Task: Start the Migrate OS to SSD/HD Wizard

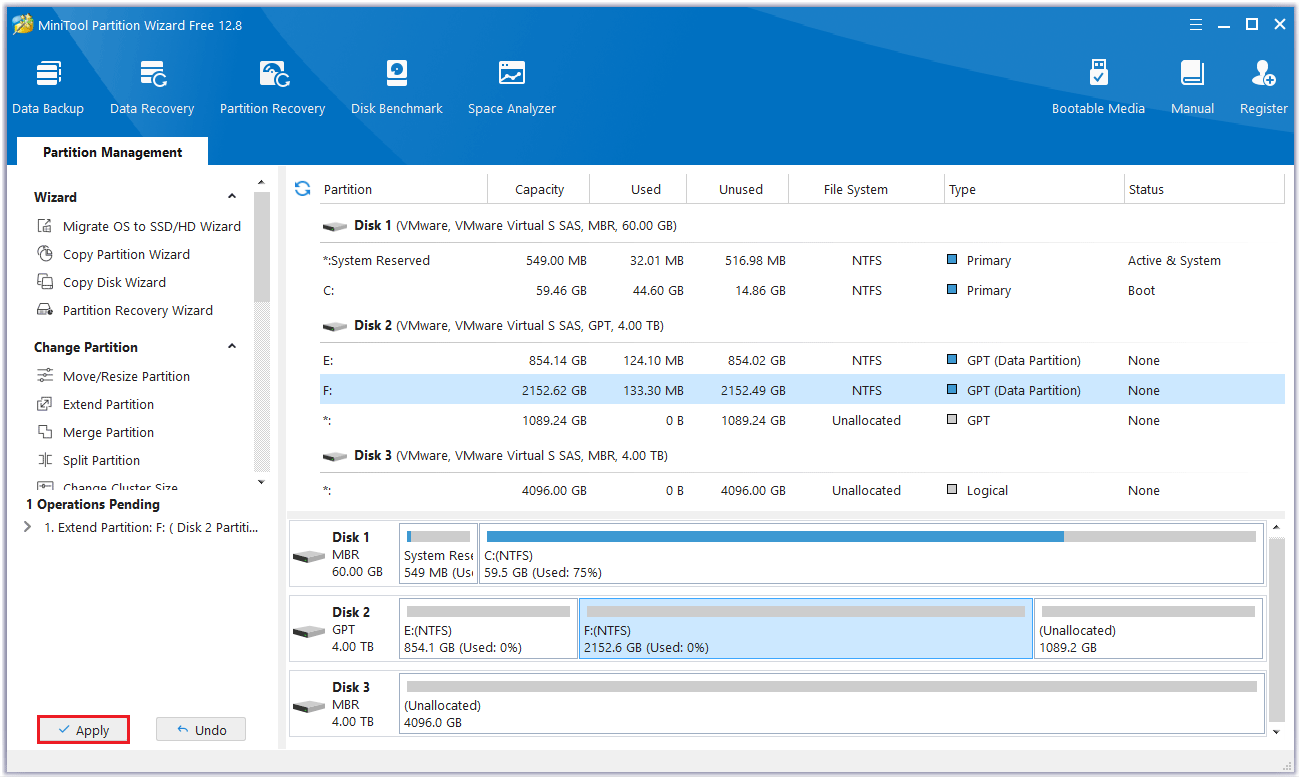Action: (x=139, y=226)
